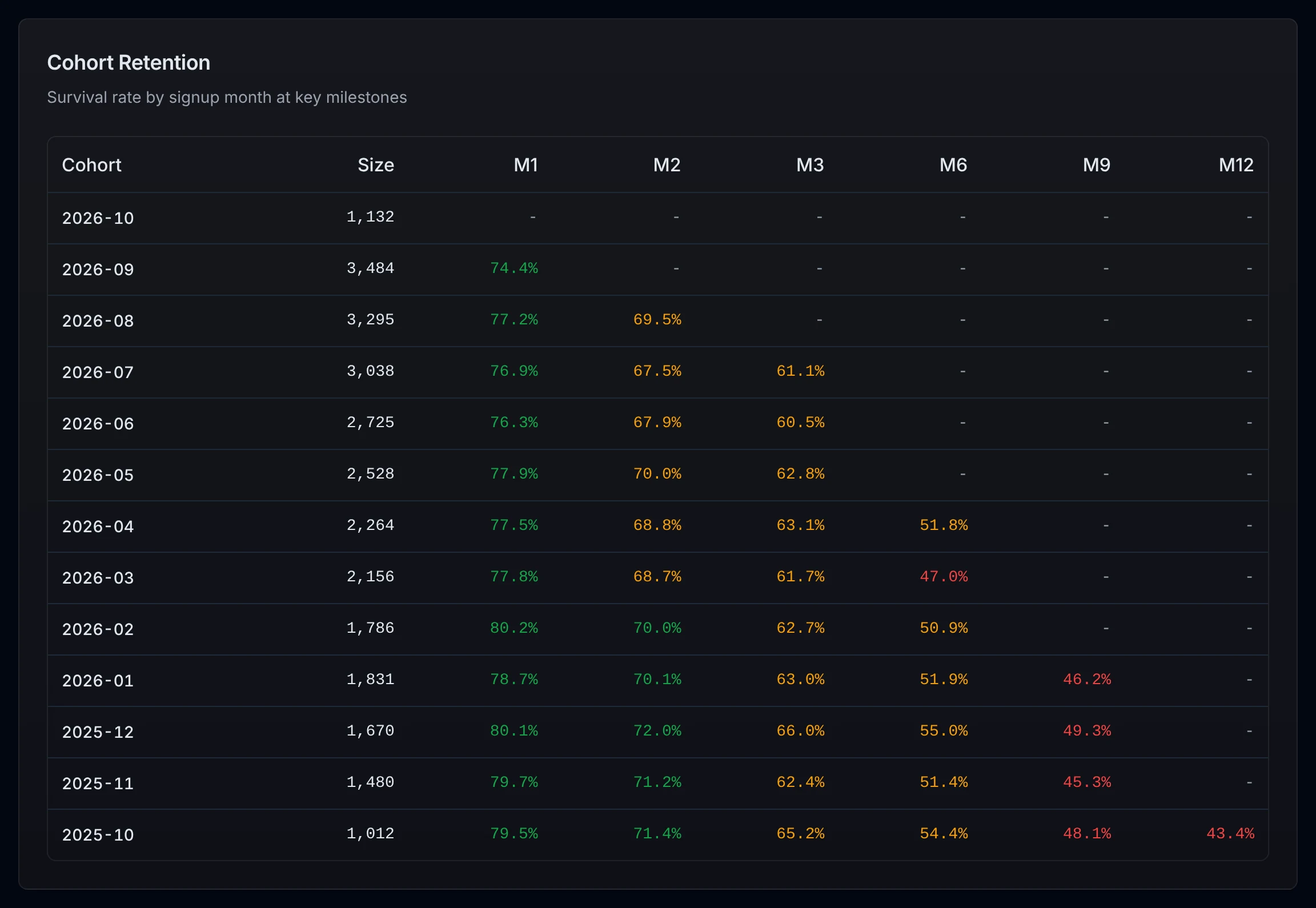Select the 2026-08 cohort row label
Screen dimensions: 1316x908
(x=98, y=321)
